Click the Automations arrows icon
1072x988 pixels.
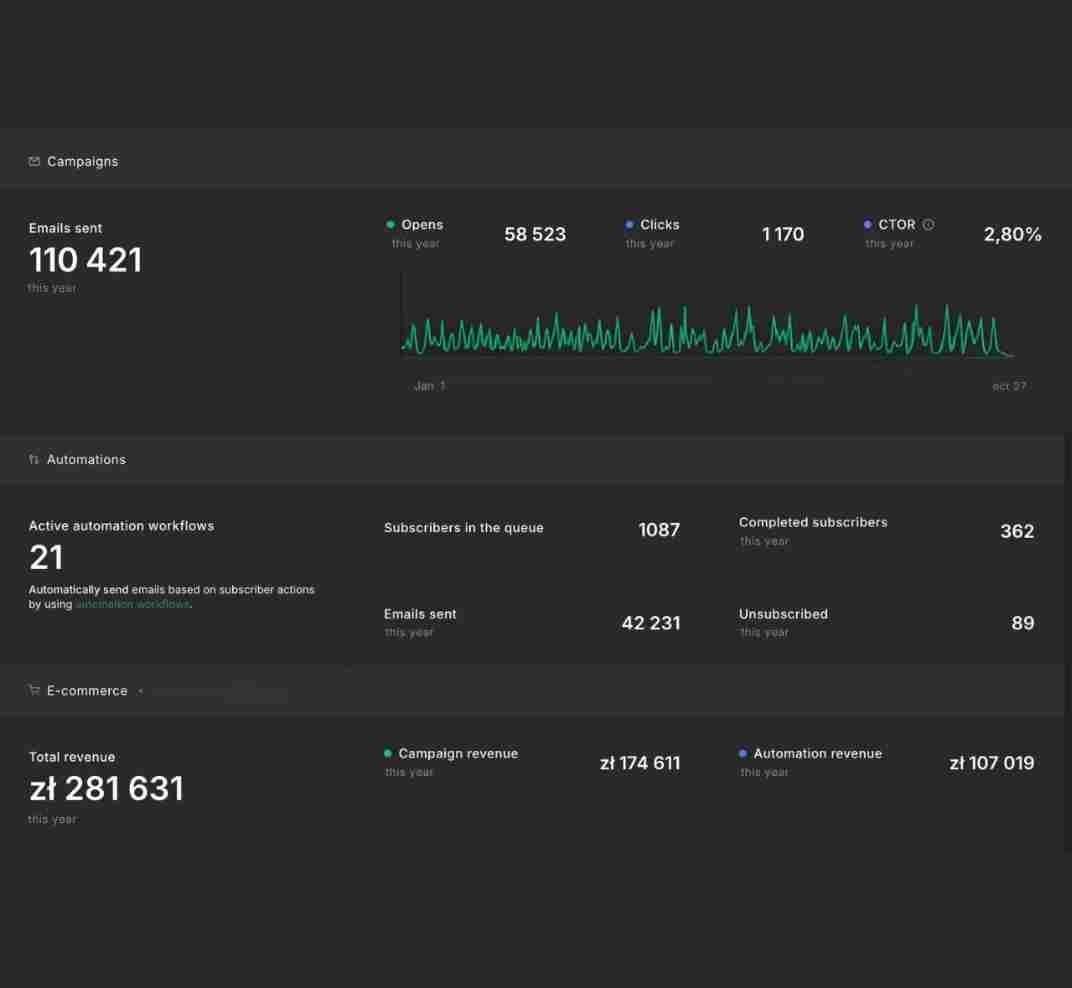point(34,459)
